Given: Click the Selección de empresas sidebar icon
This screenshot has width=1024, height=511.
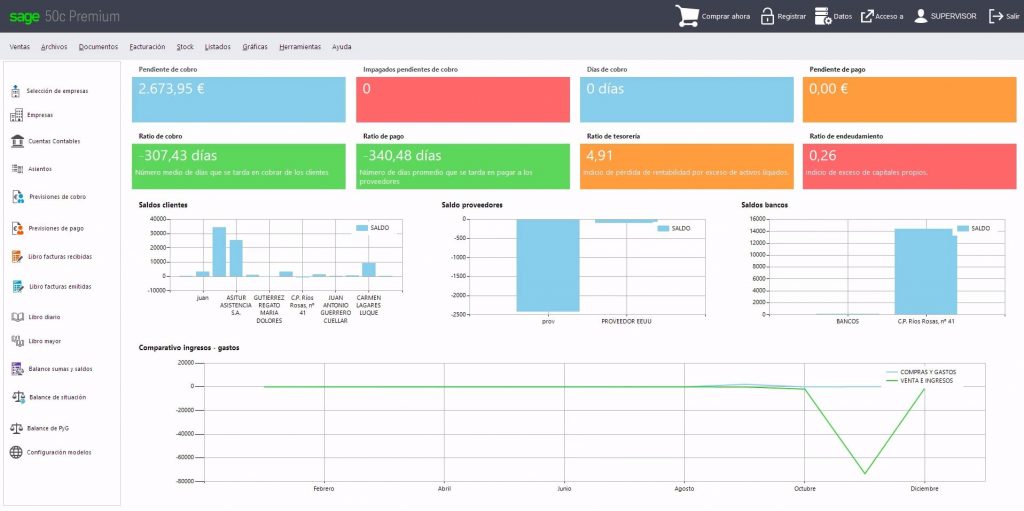Looking at the screenshot, I should 16,91.
